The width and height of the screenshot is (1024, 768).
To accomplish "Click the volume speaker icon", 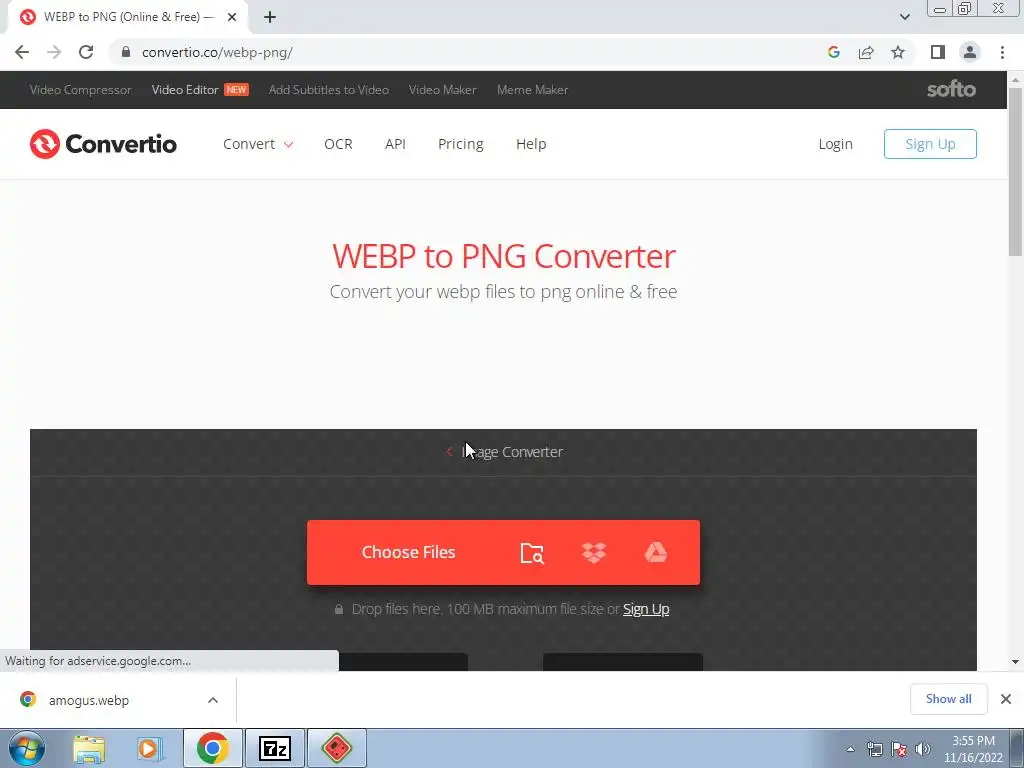I will (923, 749).
